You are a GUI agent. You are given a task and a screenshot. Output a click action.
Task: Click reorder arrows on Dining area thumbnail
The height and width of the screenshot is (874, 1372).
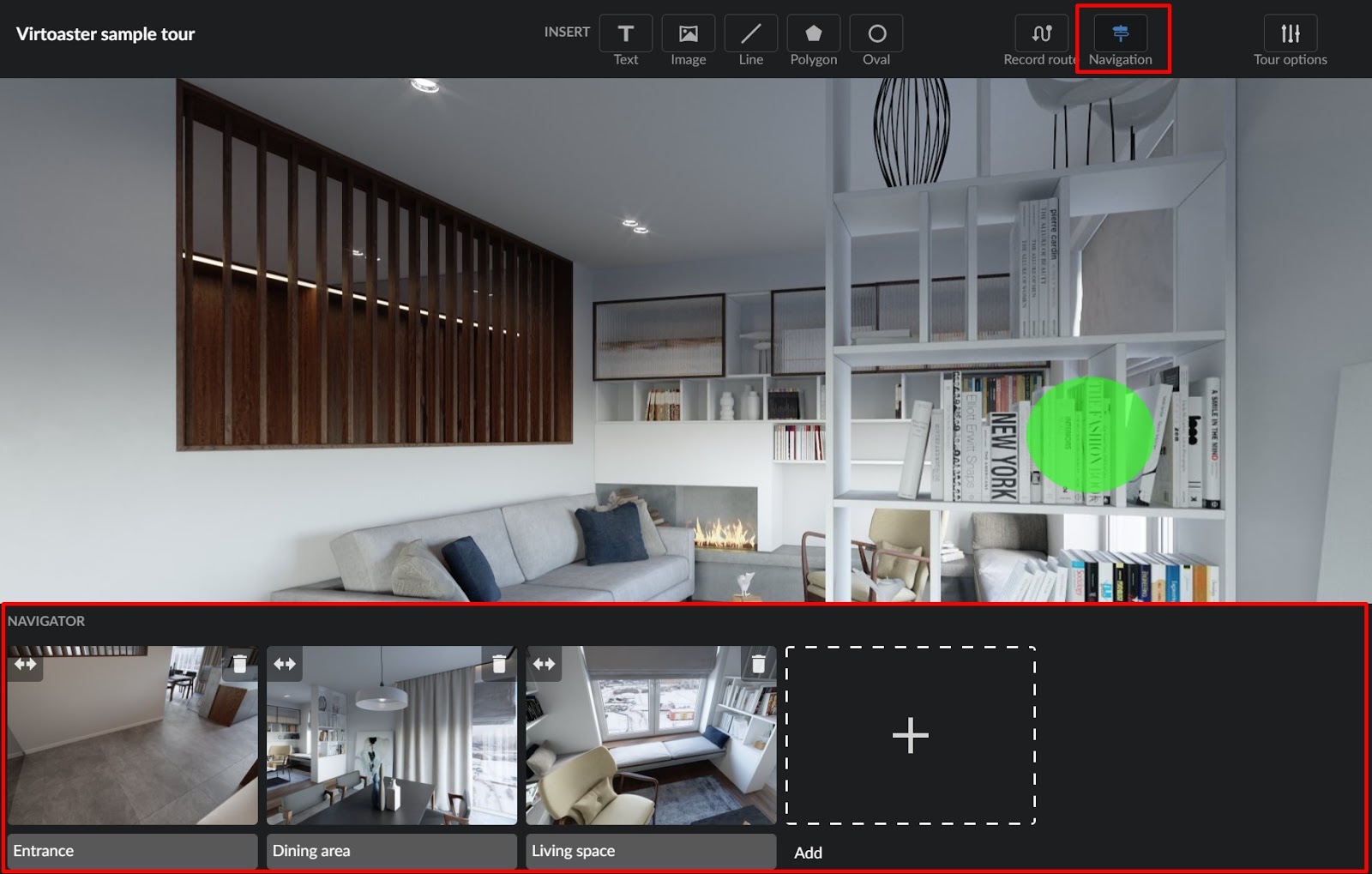click(285, 664)
